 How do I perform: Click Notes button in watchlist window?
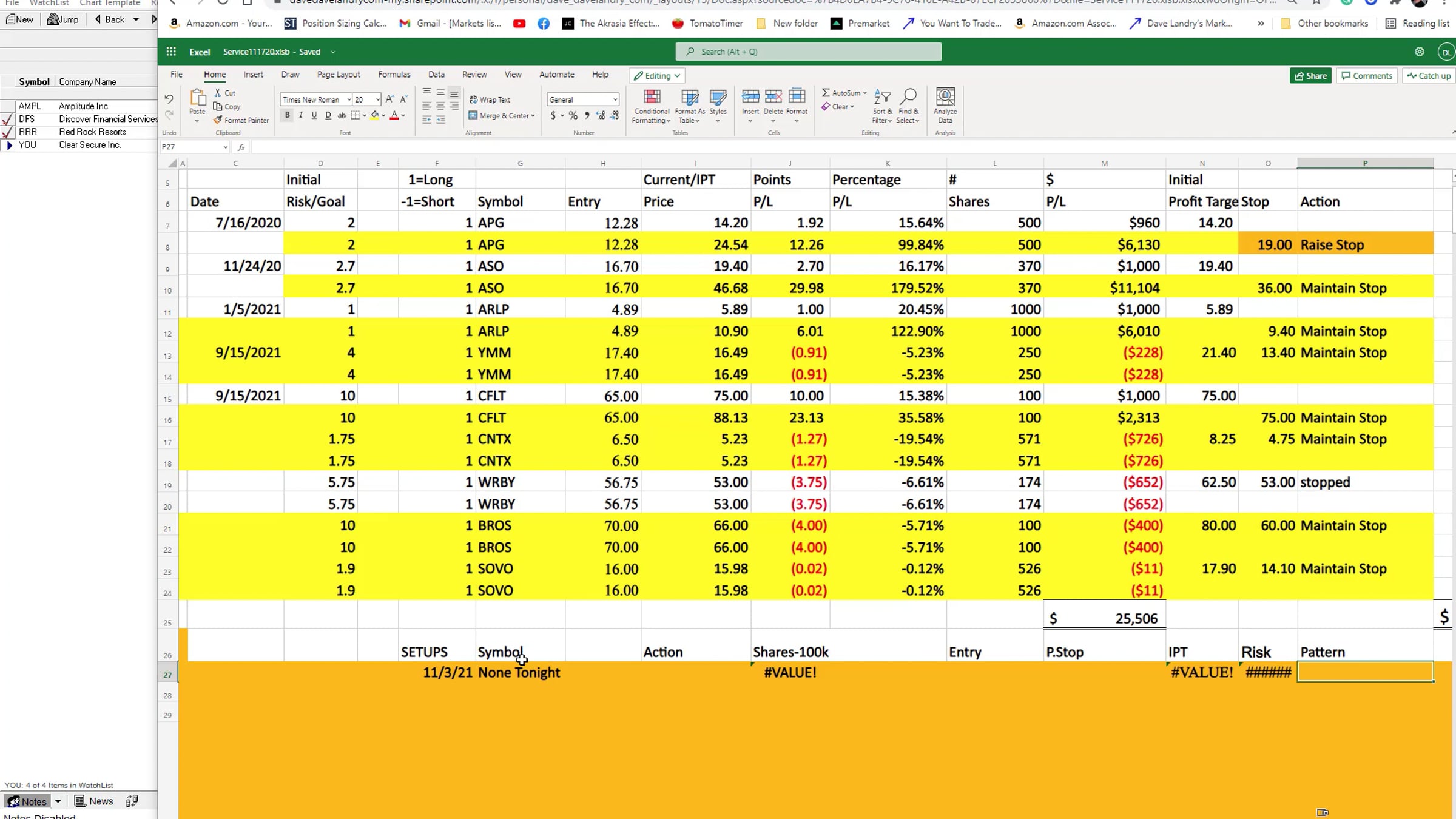click(28, 801)
